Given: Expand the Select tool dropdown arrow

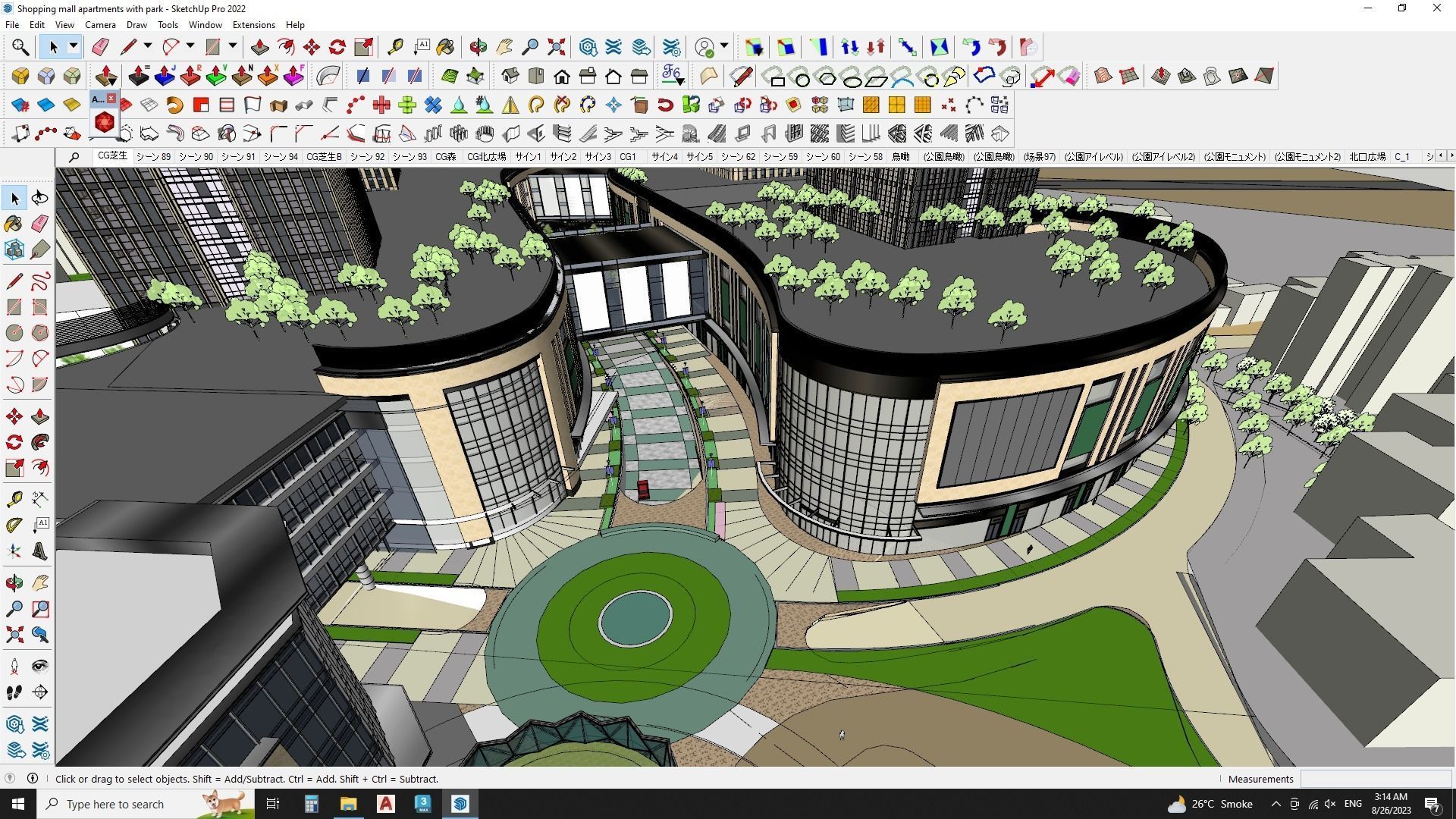Looking at the screenshot, I should click(x=74, y=47).
